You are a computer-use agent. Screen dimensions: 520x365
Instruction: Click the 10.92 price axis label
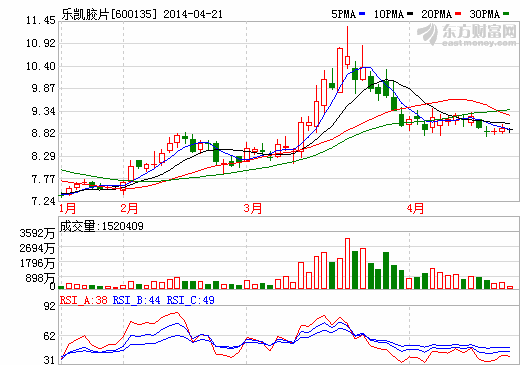[x=41, y=43]
